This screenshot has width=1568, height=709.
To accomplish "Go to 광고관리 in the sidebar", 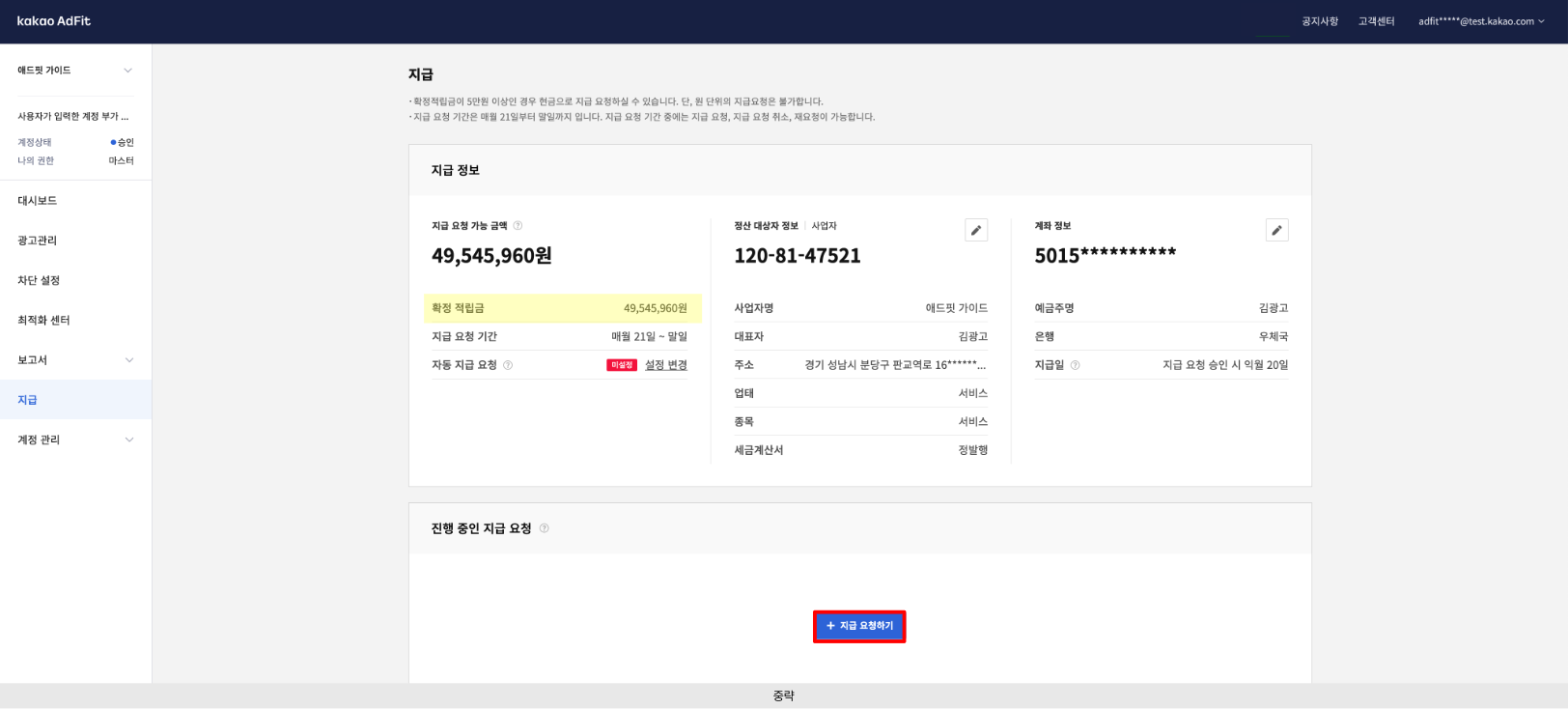I will 38,241.
